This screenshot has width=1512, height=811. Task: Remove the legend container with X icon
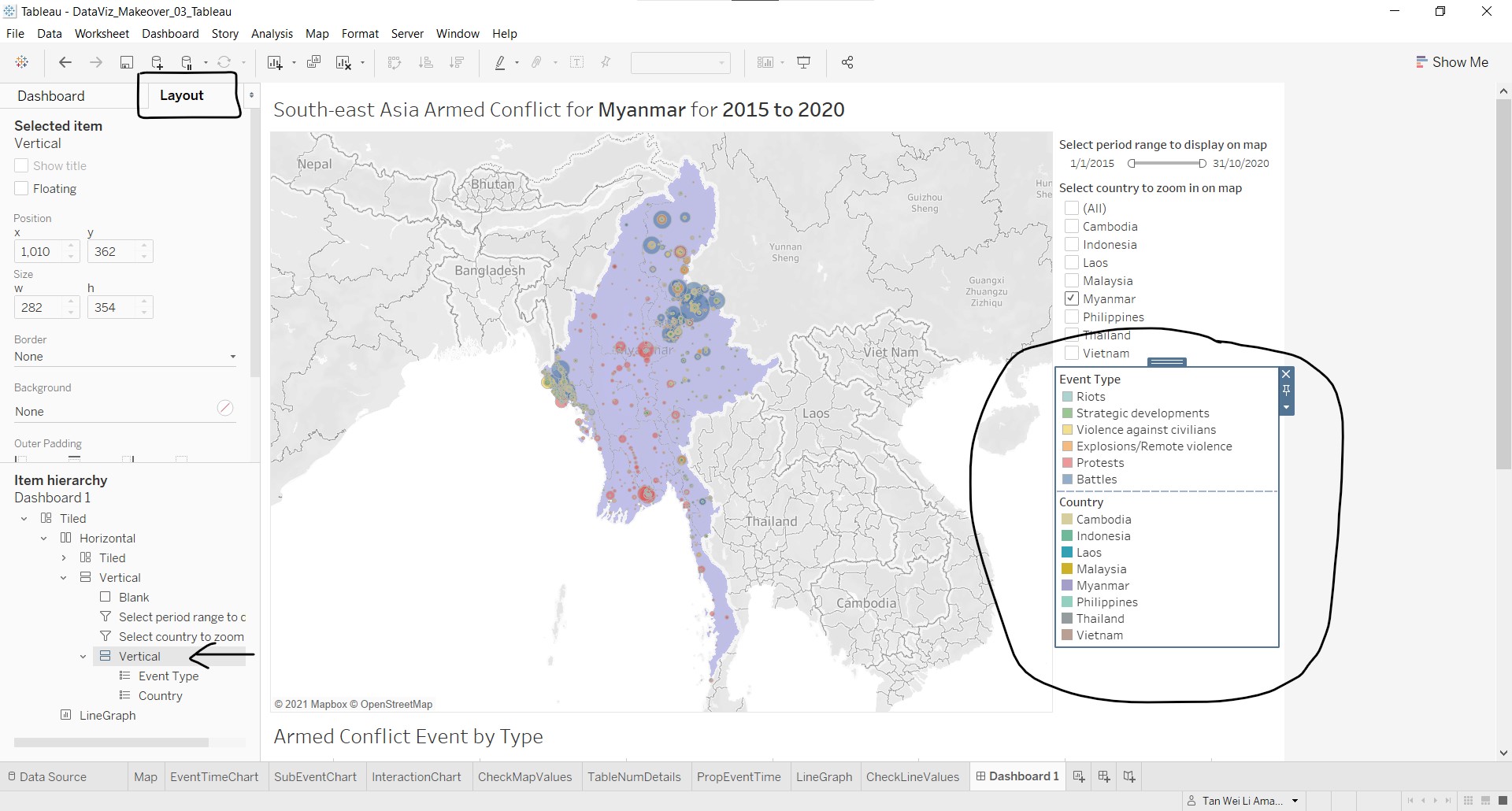pos(1286,374)
